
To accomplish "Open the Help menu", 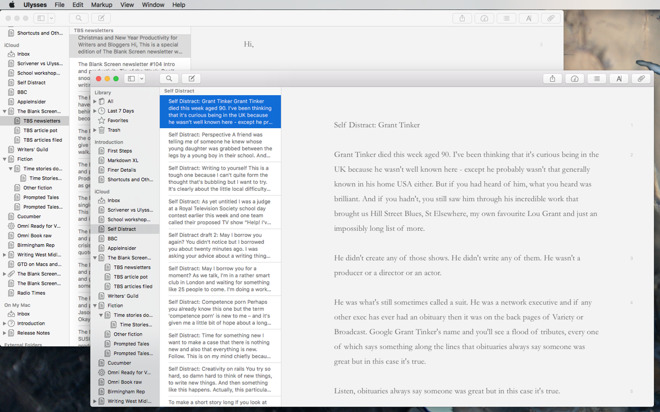I will tap(178, 5).
